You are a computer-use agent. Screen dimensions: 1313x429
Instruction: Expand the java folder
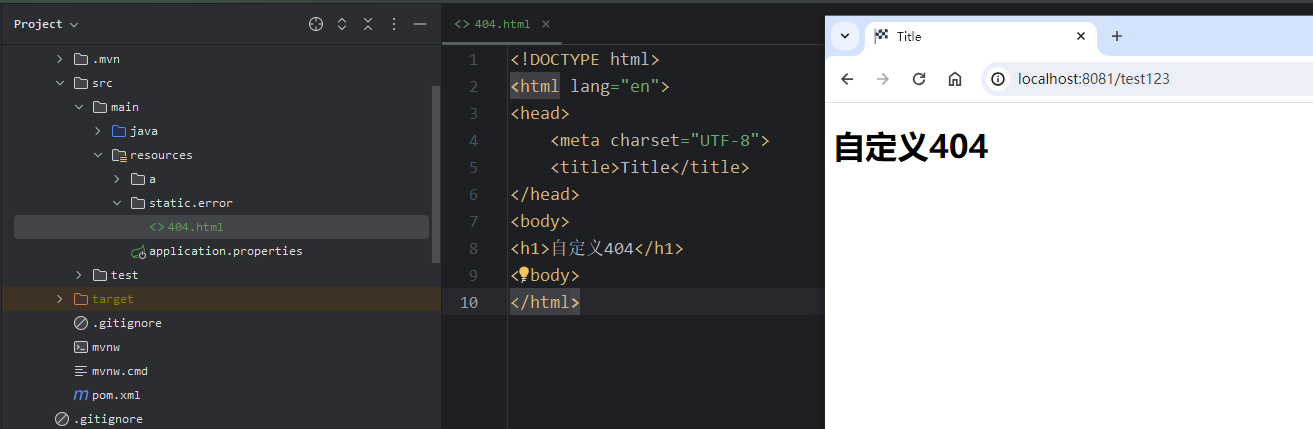pyautogui.click(x=98, y=131)
